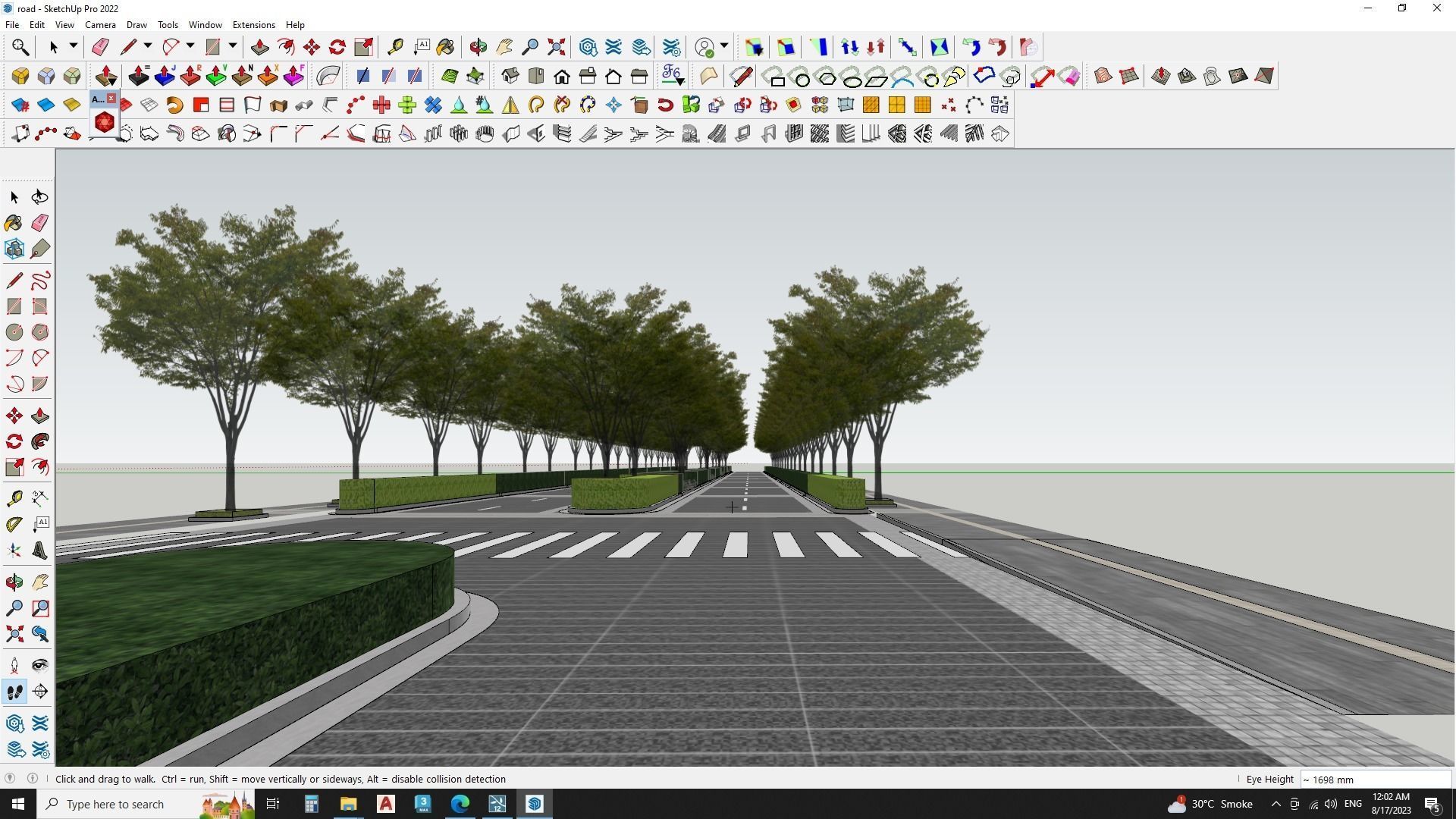The image size is (1456, 819).
Task: Open Joint Push Pull dropdown icon
Action: click(x=106, y=76)
